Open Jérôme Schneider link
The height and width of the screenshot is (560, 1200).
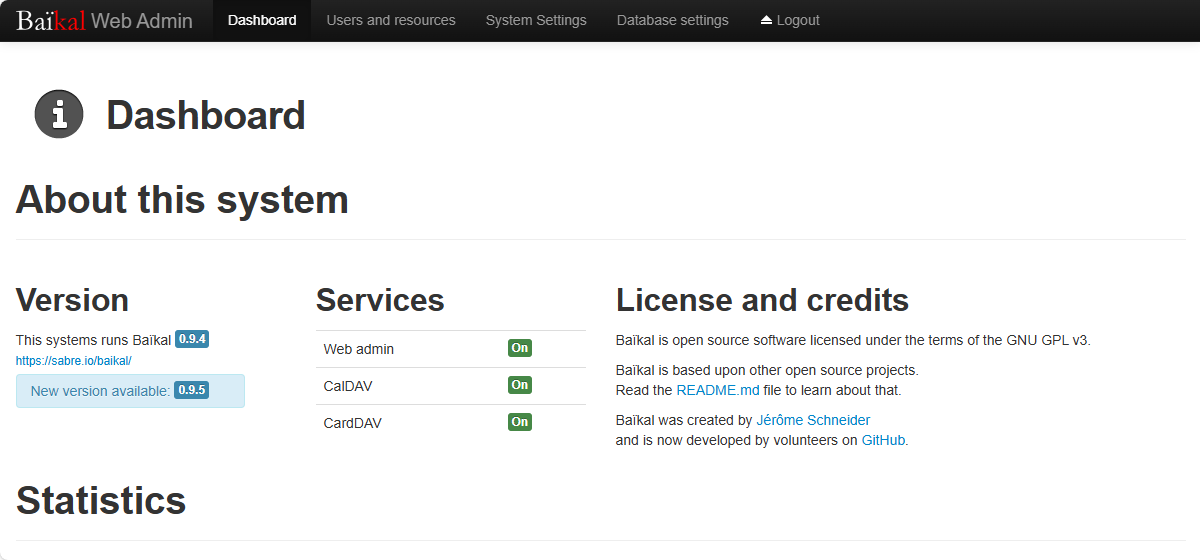click(813, 420)
